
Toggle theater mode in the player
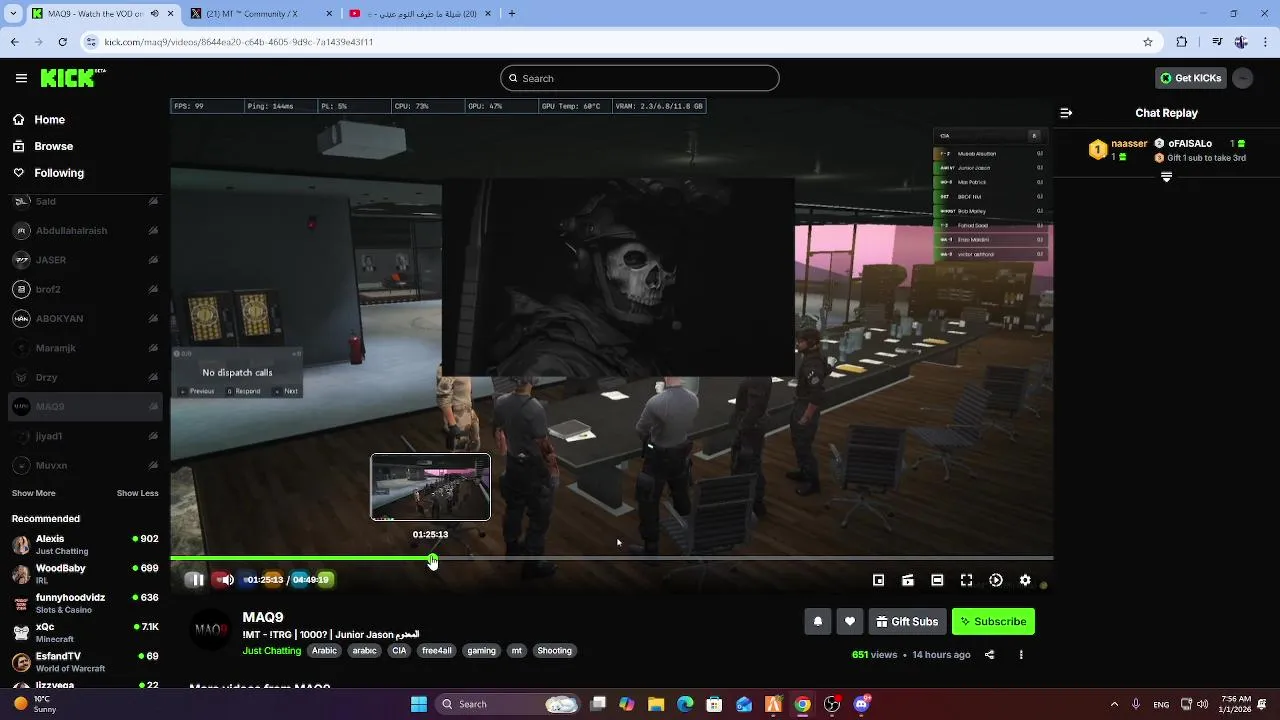click(x=937, y=580)
